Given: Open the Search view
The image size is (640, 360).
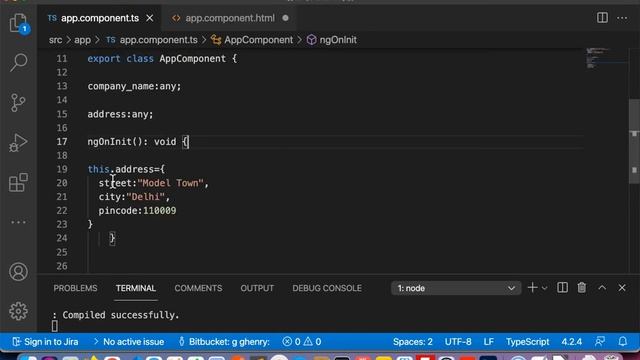Looking at the screenshot, I should 18,62.
